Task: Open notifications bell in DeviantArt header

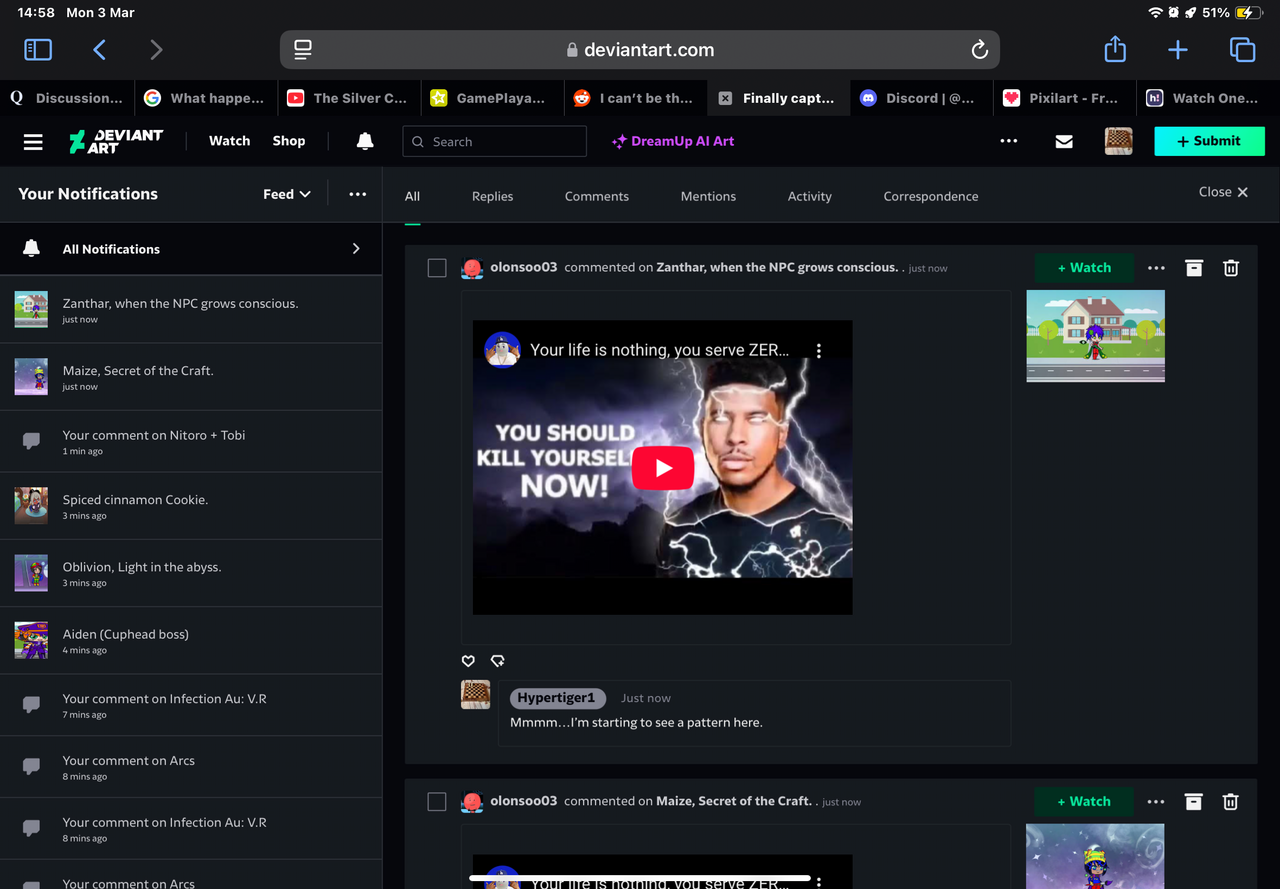Action: coord(365,141)
